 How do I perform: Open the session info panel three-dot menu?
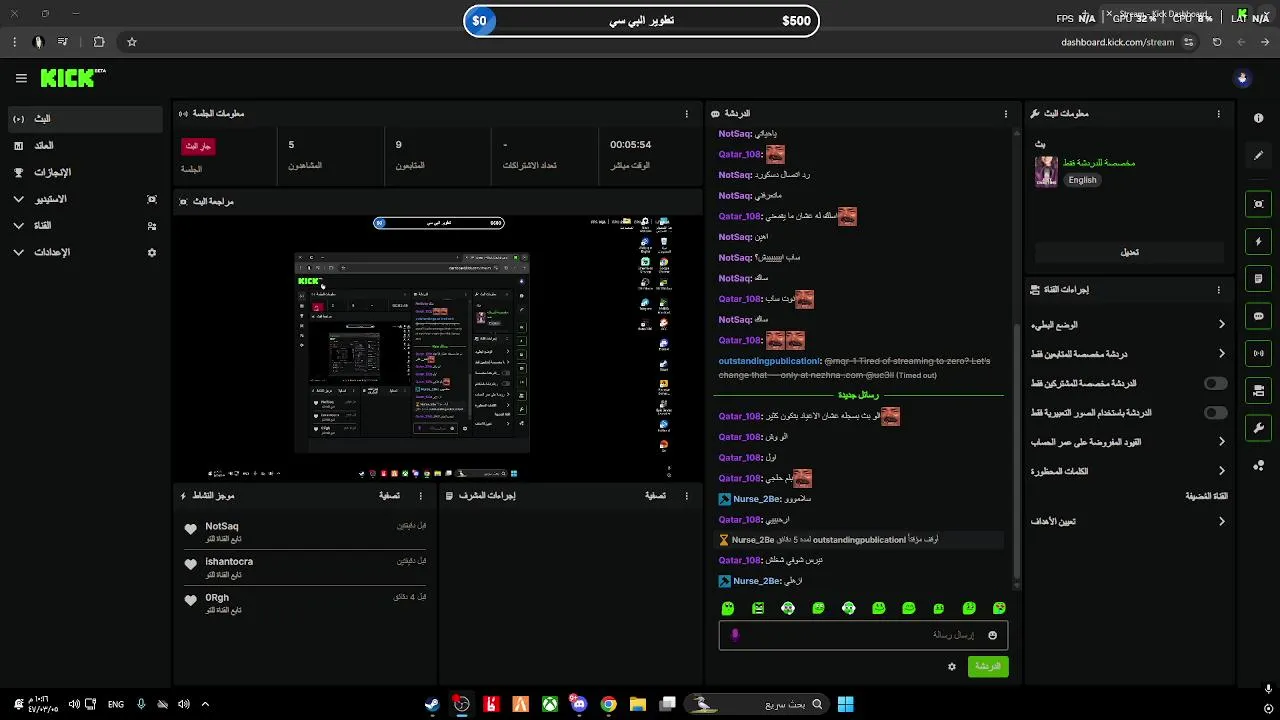click(686, 114)
